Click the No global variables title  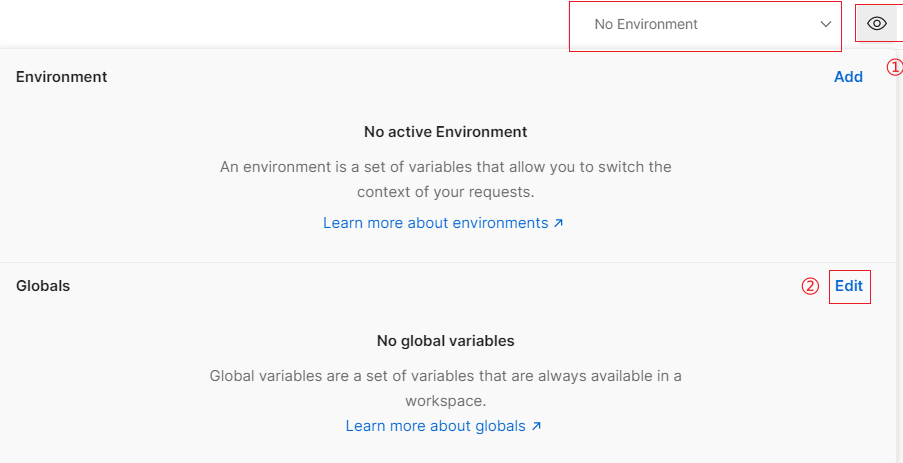click(446, 341)
